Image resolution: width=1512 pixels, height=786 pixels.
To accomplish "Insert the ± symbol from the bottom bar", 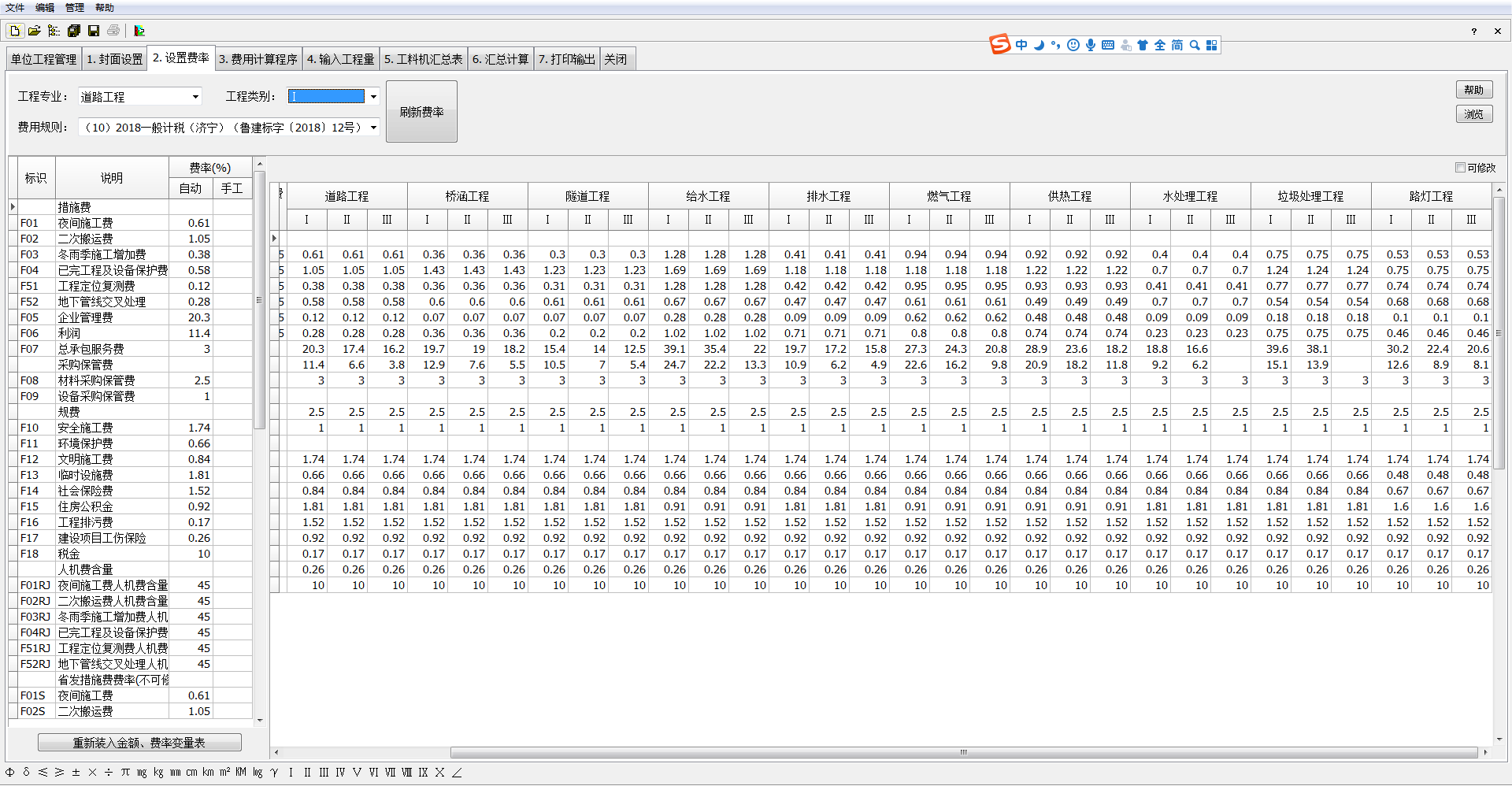I will pyautogui.click(x=76, y=773).
